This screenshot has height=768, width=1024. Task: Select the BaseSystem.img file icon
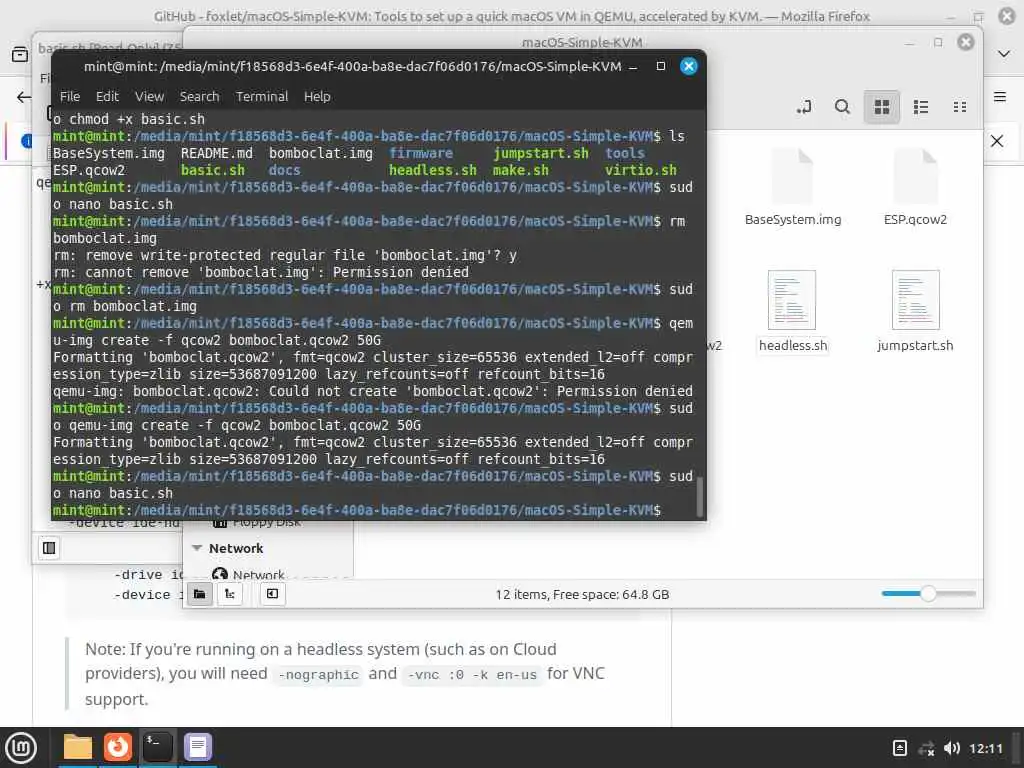click(x=793, y=176)
